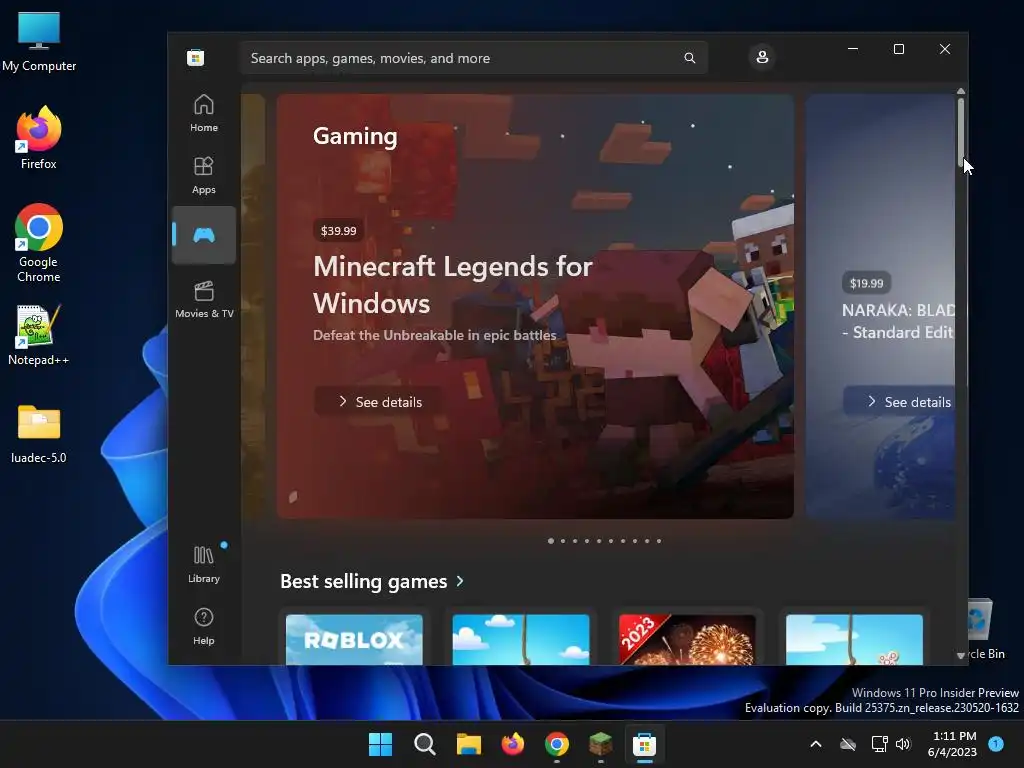The image size is (1024, 768).
Task: Click Microsoft Store taskbar icon
Action: point(645,744)
